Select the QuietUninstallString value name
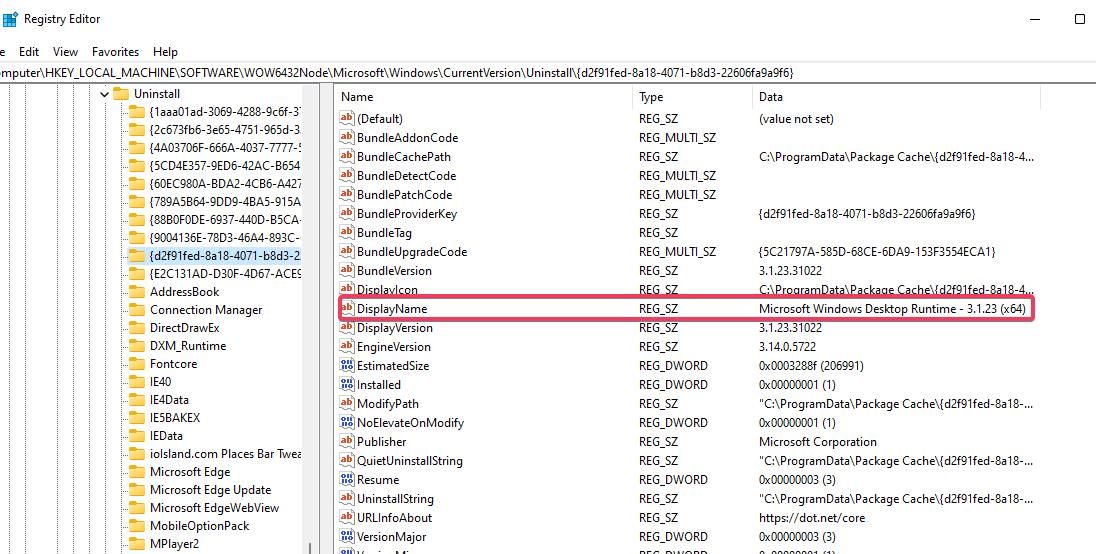This screenshot has height=554, width=1096. (x=410, y=460)
